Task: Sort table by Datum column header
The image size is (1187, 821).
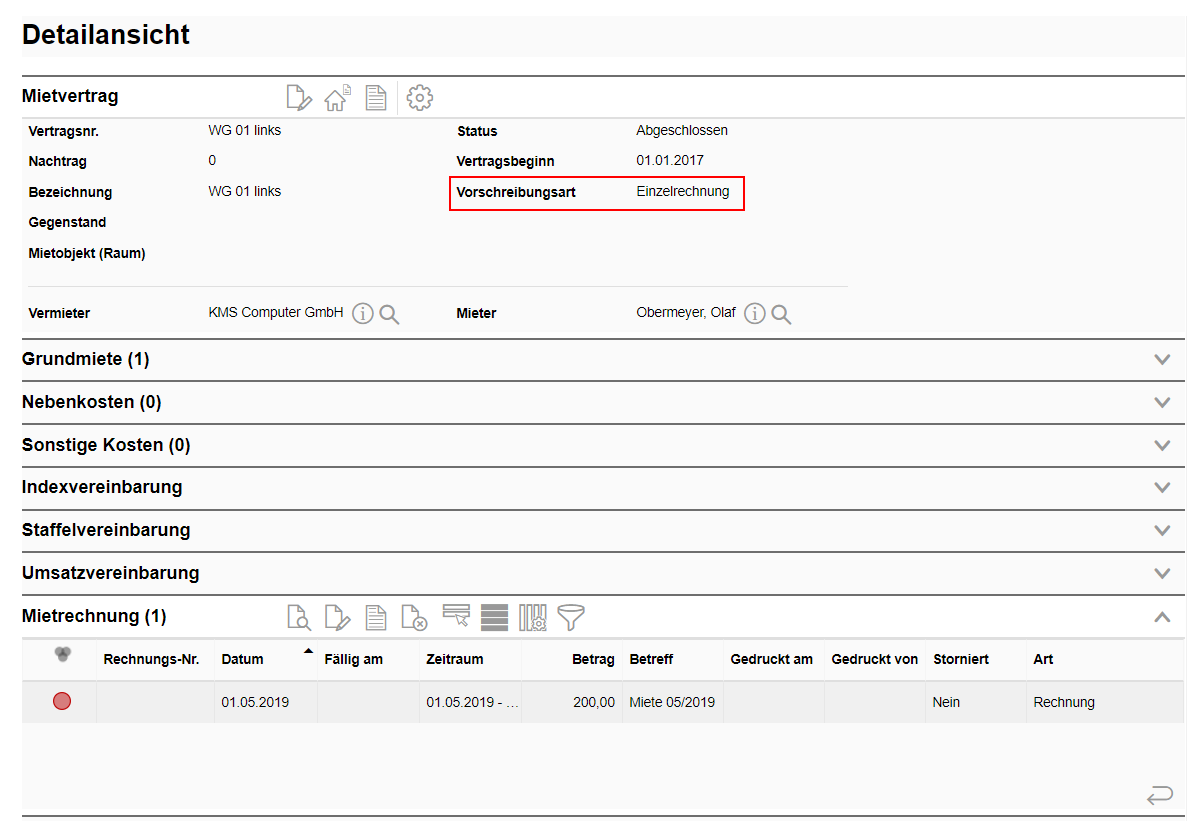Action: click(243, 660)
